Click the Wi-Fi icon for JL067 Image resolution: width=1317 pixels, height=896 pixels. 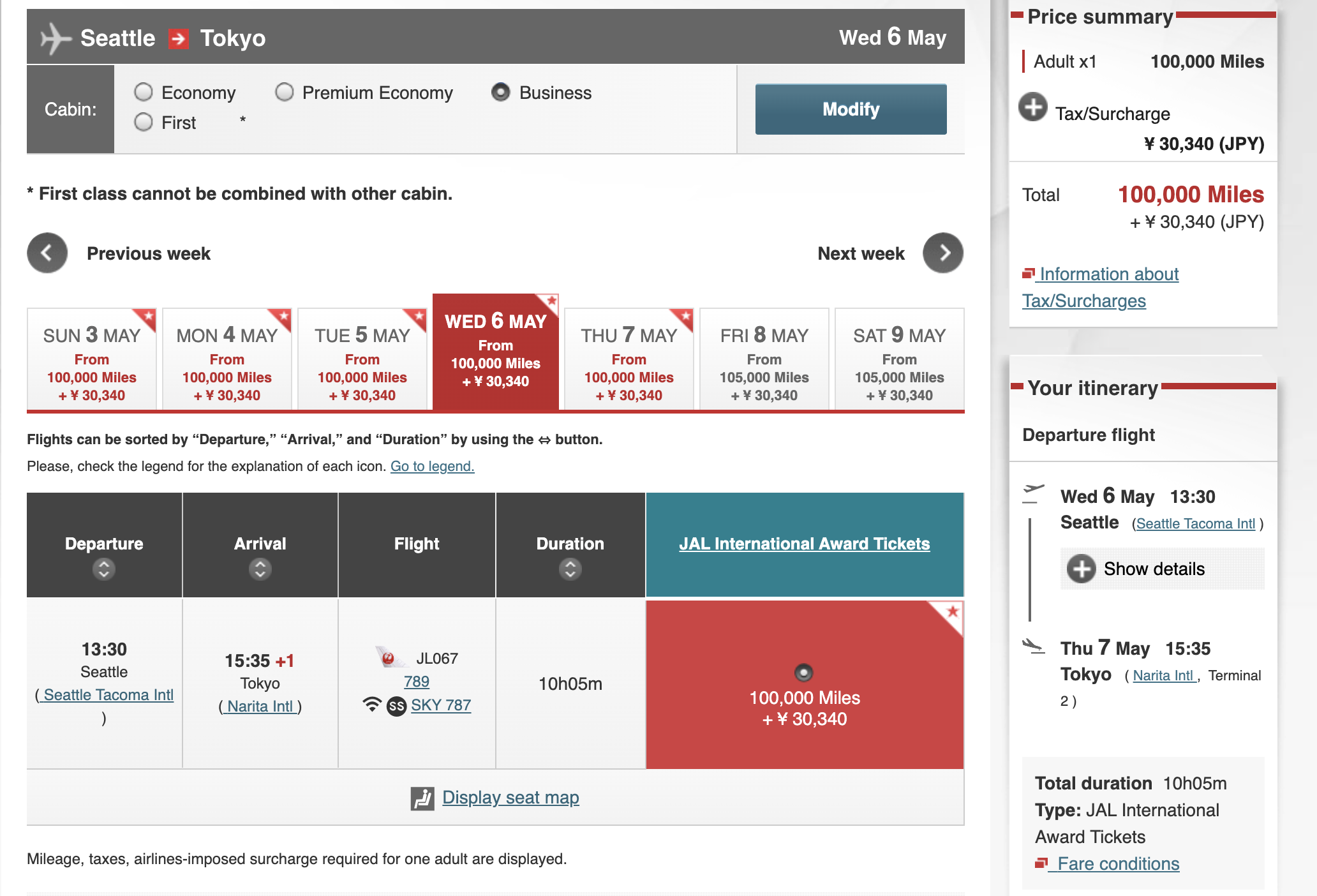point(372,705)
